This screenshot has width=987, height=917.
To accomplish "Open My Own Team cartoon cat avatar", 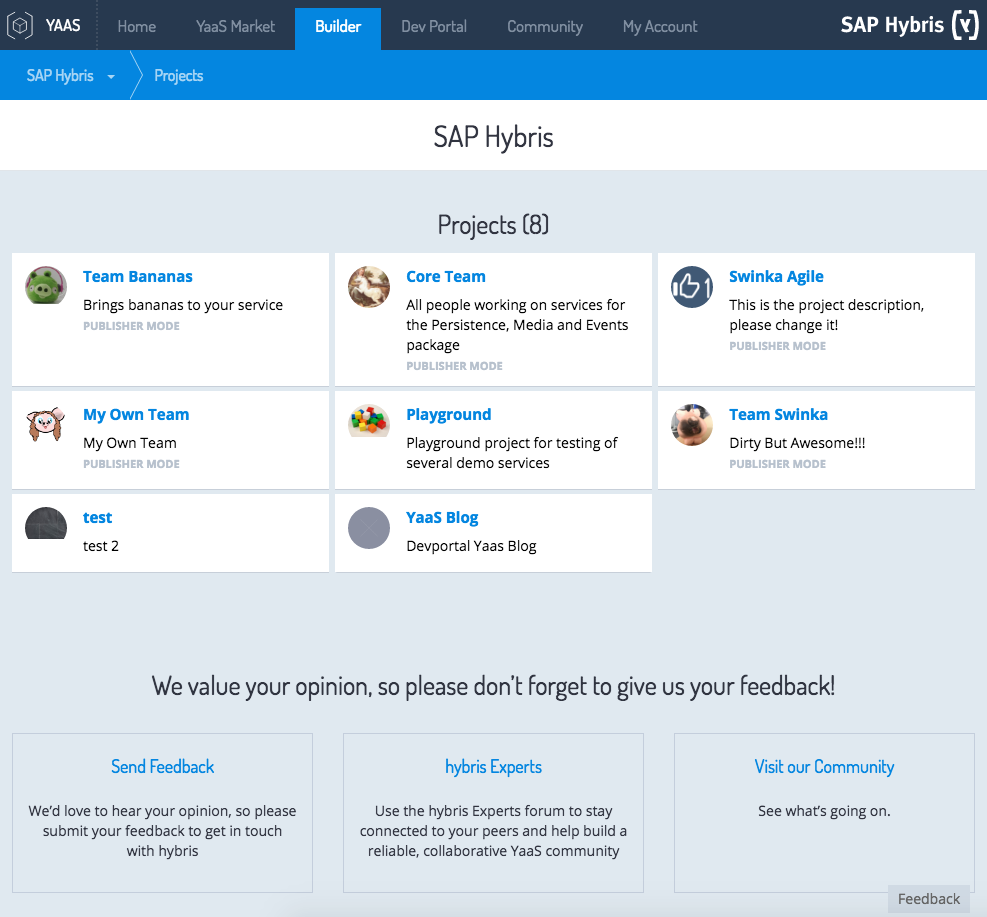I will pyautogui.click(x=46, y=424).
